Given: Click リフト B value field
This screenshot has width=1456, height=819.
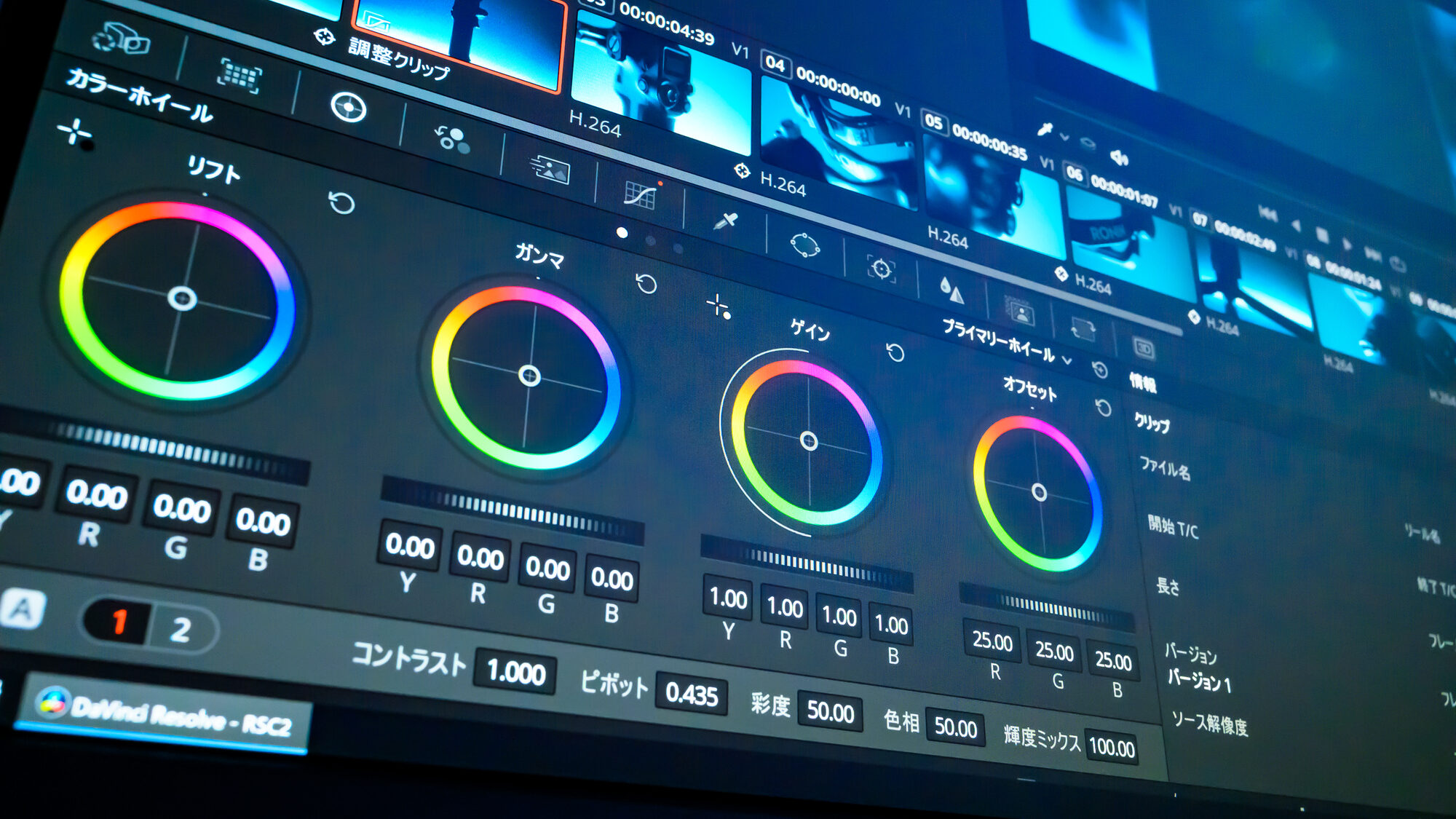Looking at the screenshot, I should pos(263,522).
